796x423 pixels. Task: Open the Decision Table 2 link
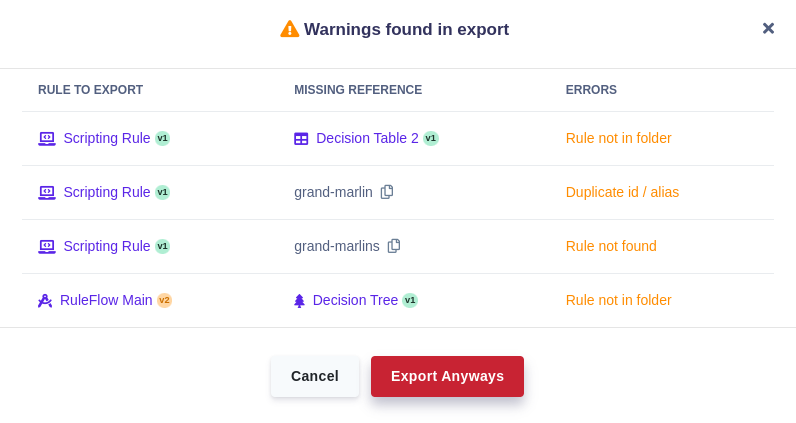(367, 138)
